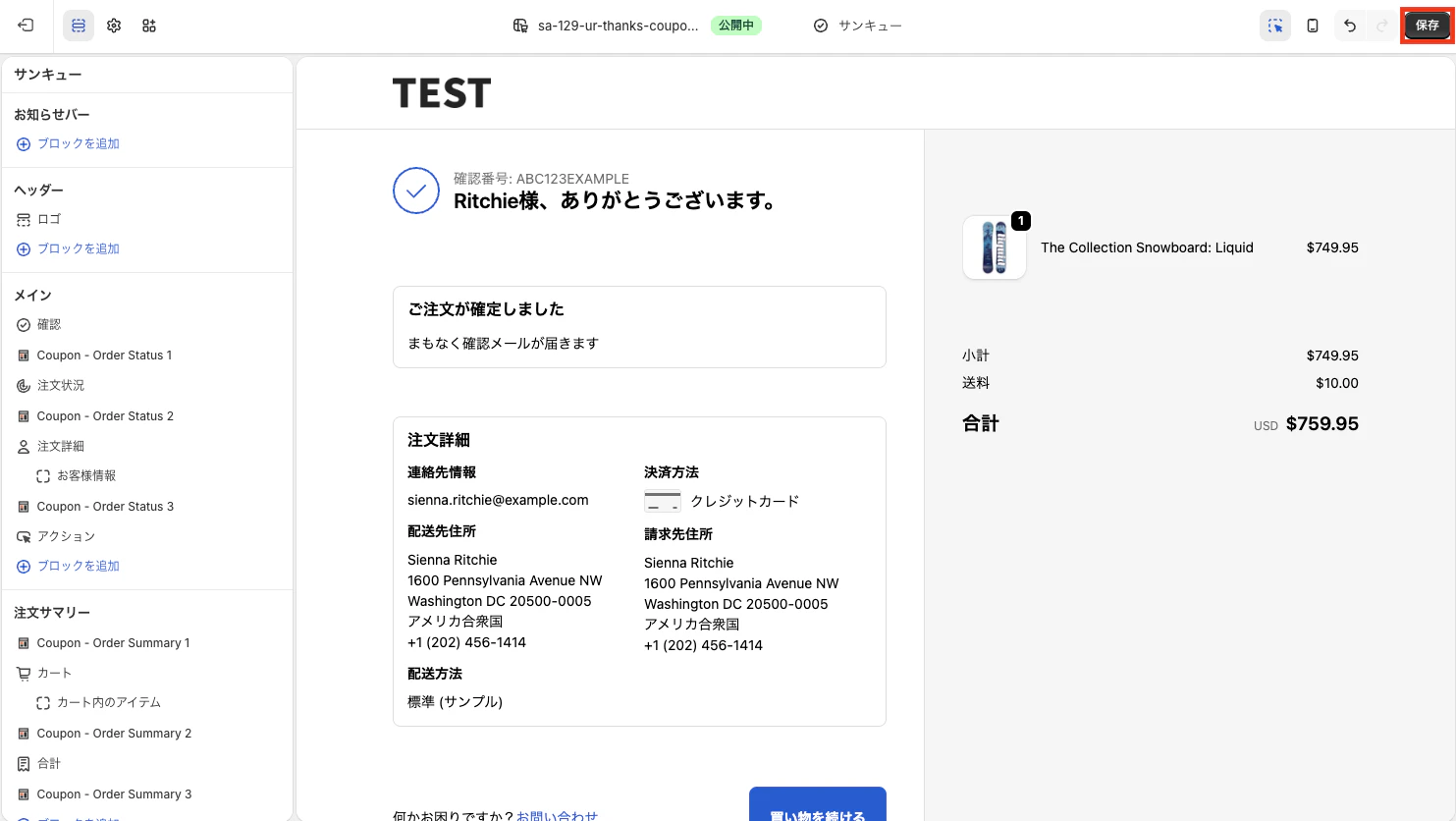This screenshot has width=1456, height=821.
Task: Click the サンキュー sidebar panel title
Action: pyautogui.click(x=48, y=75)
